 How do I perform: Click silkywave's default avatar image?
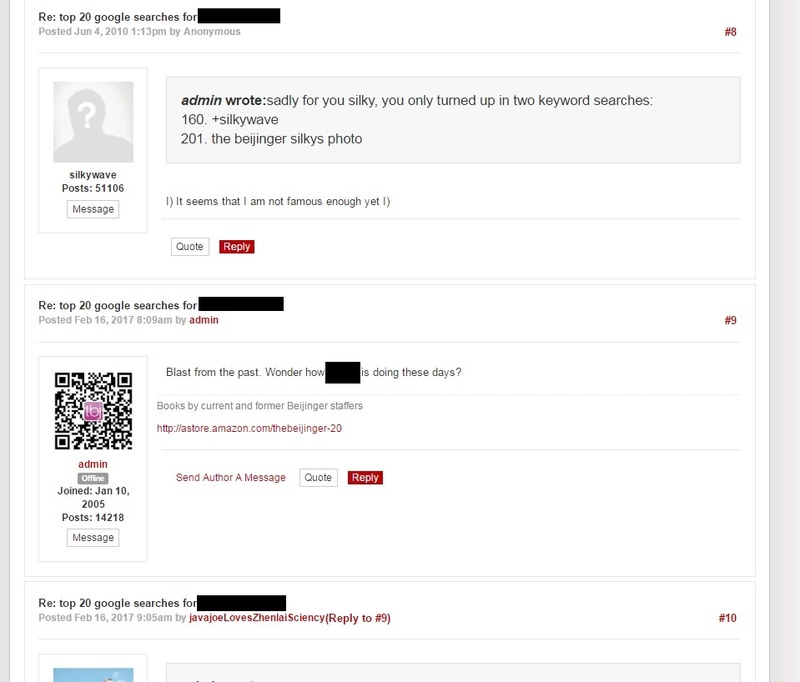(93, 122)
